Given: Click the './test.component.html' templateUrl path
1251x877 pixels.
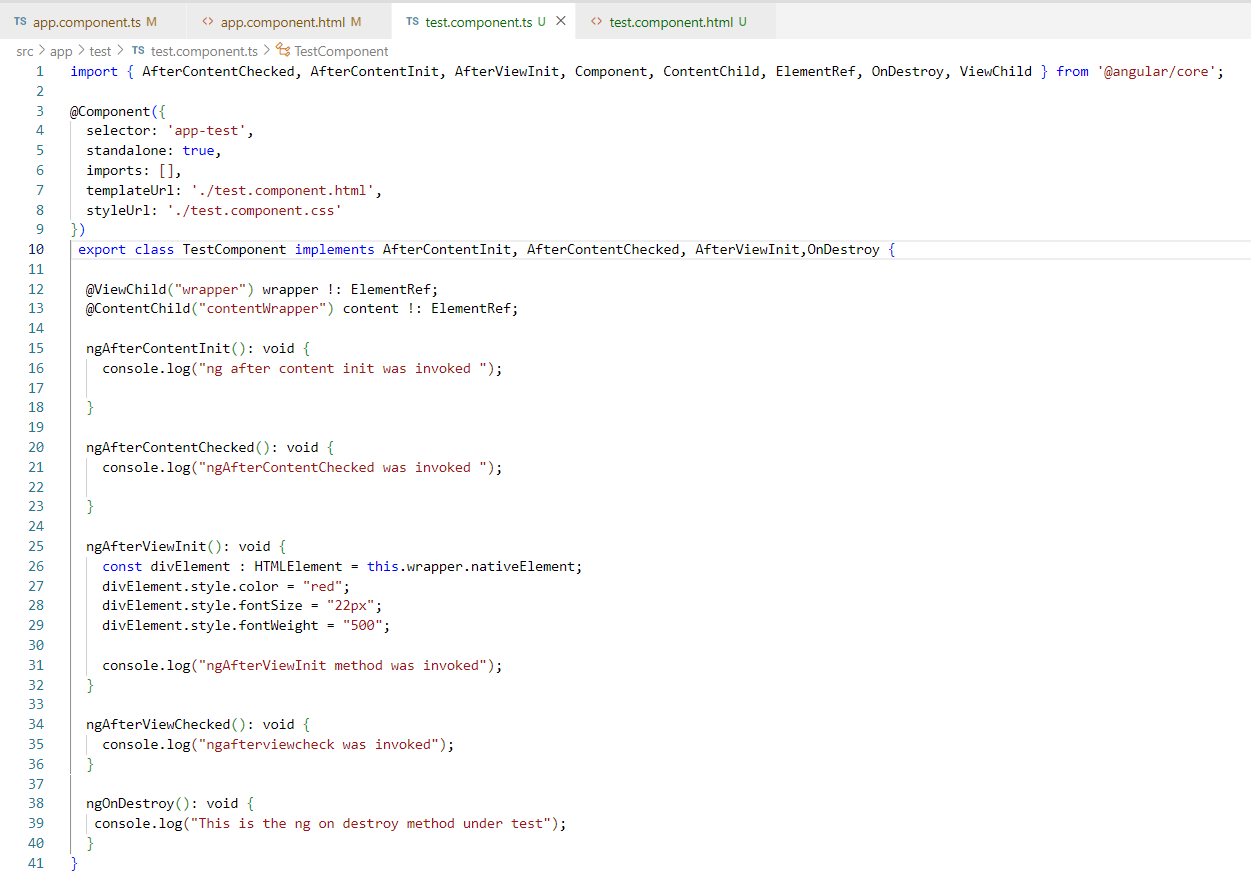Looking at the screenshot, I should (286, 190).
